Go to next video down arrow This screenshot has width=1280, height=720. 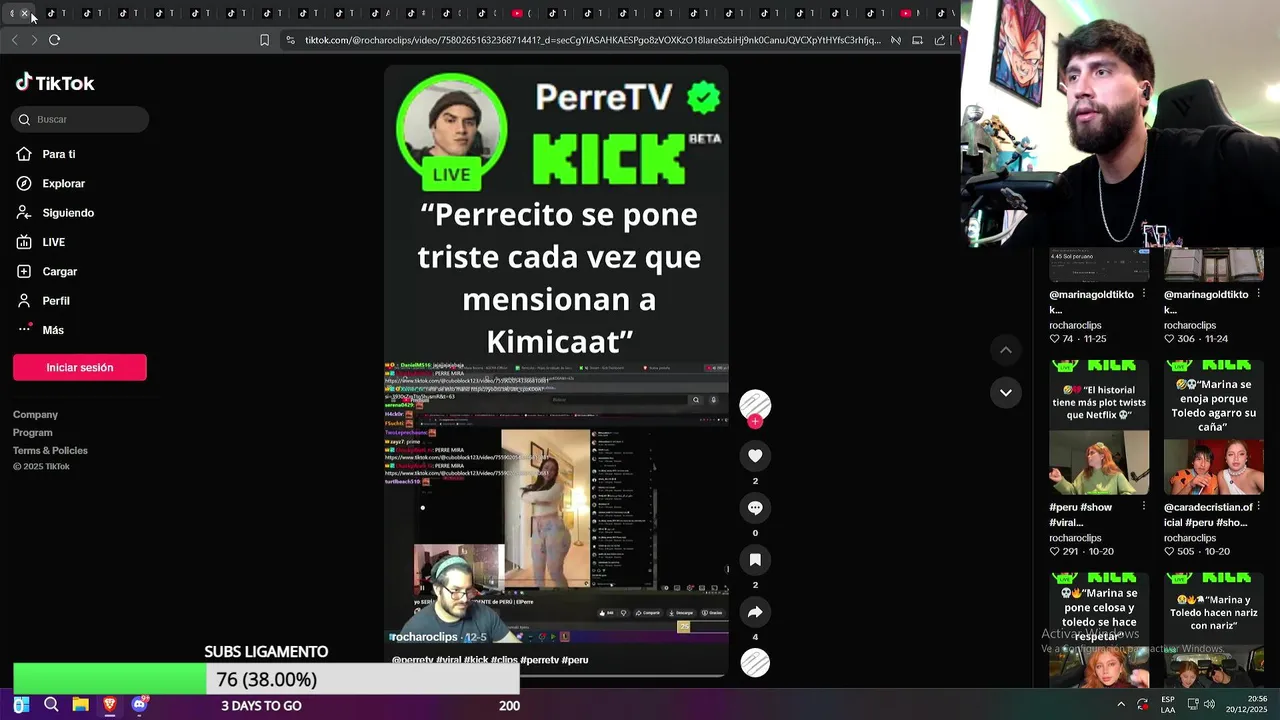(1005, 392)
